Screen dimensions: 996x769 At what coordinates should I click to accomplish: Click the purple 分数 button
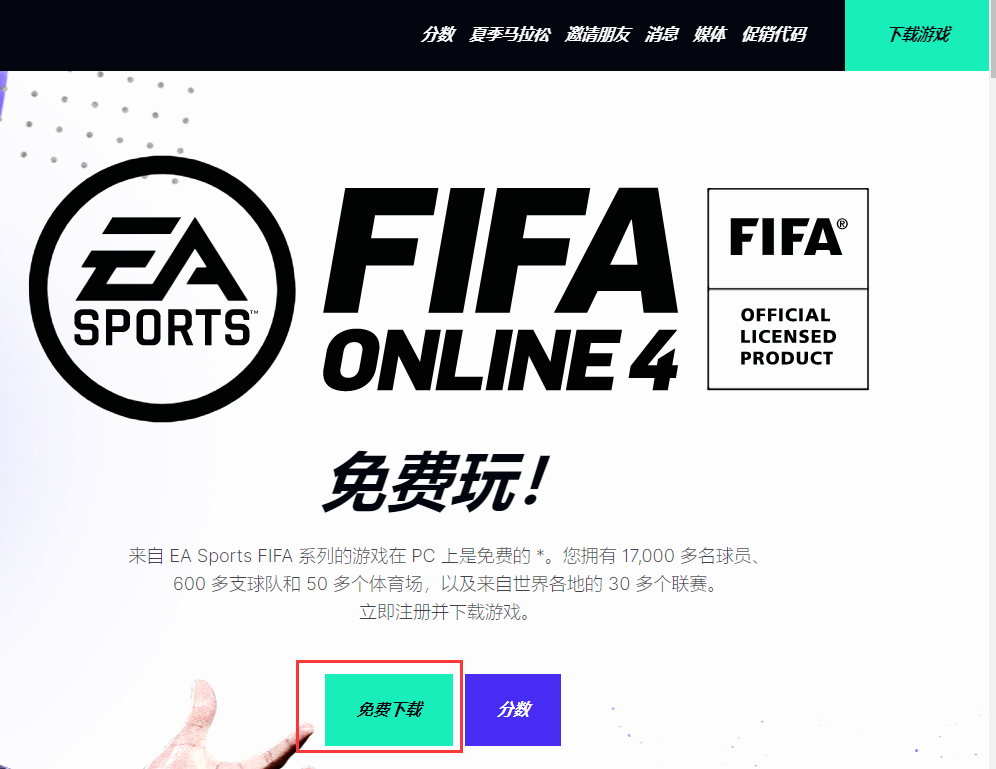click(x=513, y=709)
